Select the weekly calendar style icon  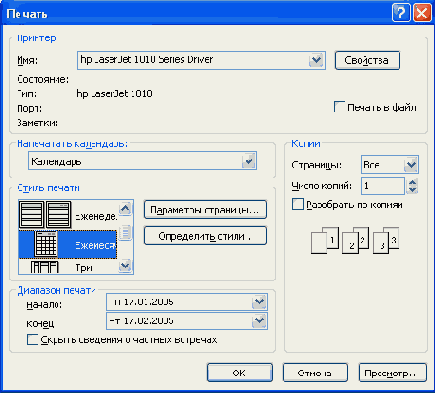45,214
